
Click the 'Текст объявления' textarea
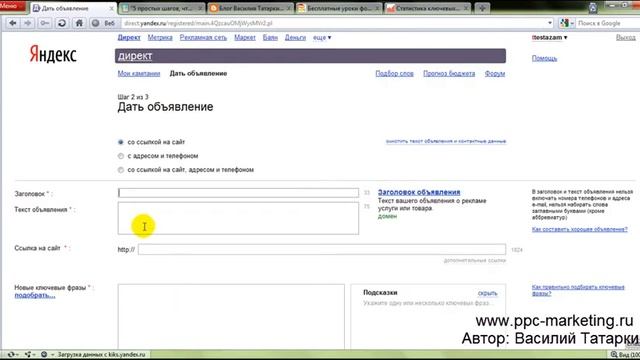(x=238, y=218)
